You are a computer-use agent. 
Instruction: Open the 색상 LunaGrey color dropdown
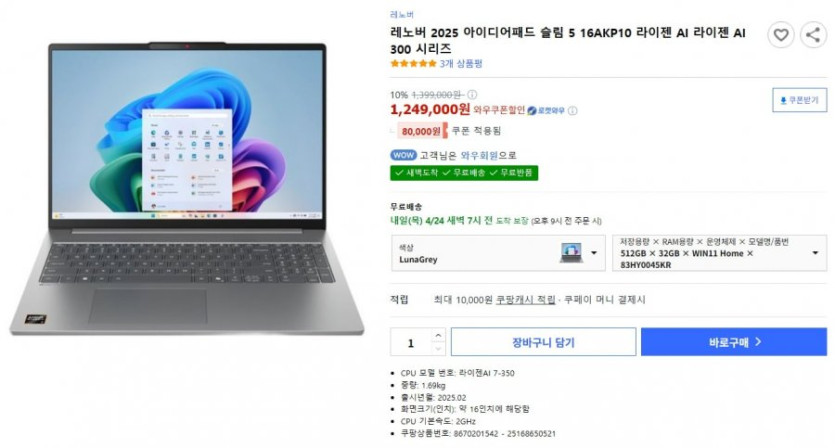click(x=498, y=253)
